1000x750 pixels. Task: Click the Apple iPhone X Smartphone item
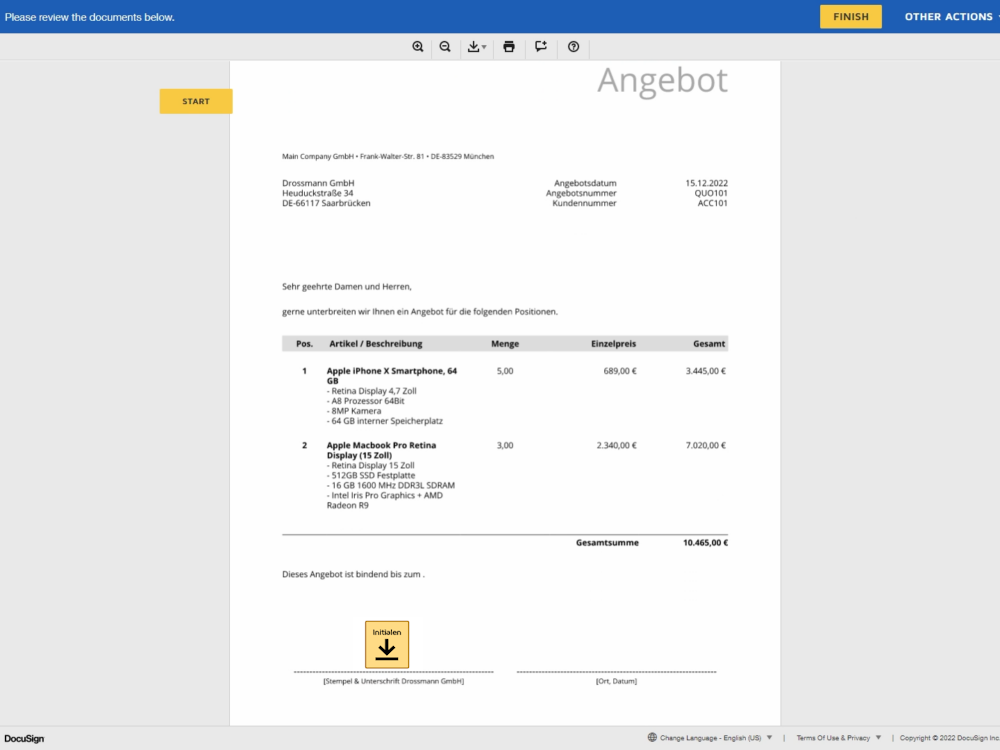pyautogui.click(x=392, y=376)
